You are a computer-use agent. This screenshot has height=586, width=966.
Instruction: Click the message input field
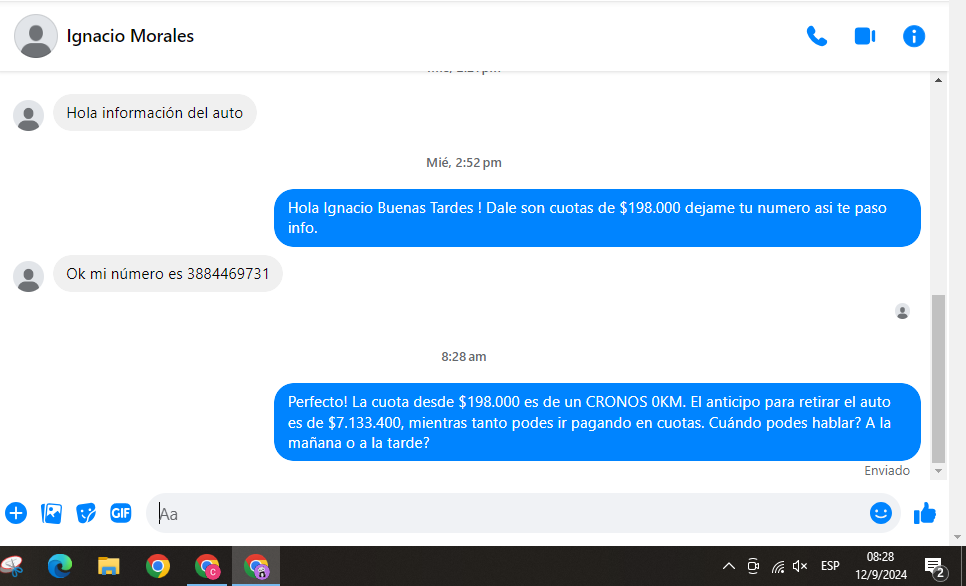click(500, 513)
